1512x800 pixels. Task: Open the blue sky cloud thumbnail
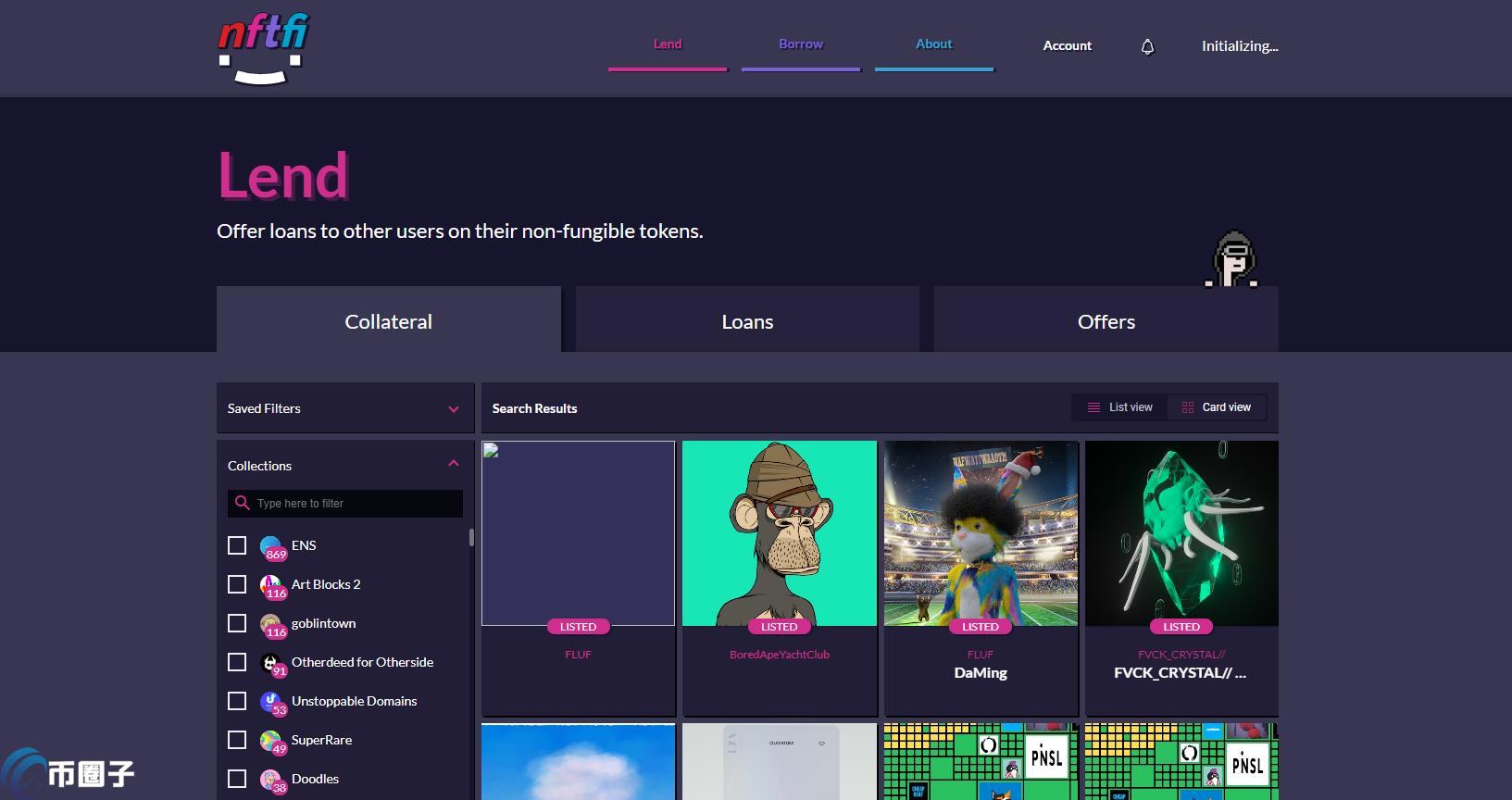point(578,761)
